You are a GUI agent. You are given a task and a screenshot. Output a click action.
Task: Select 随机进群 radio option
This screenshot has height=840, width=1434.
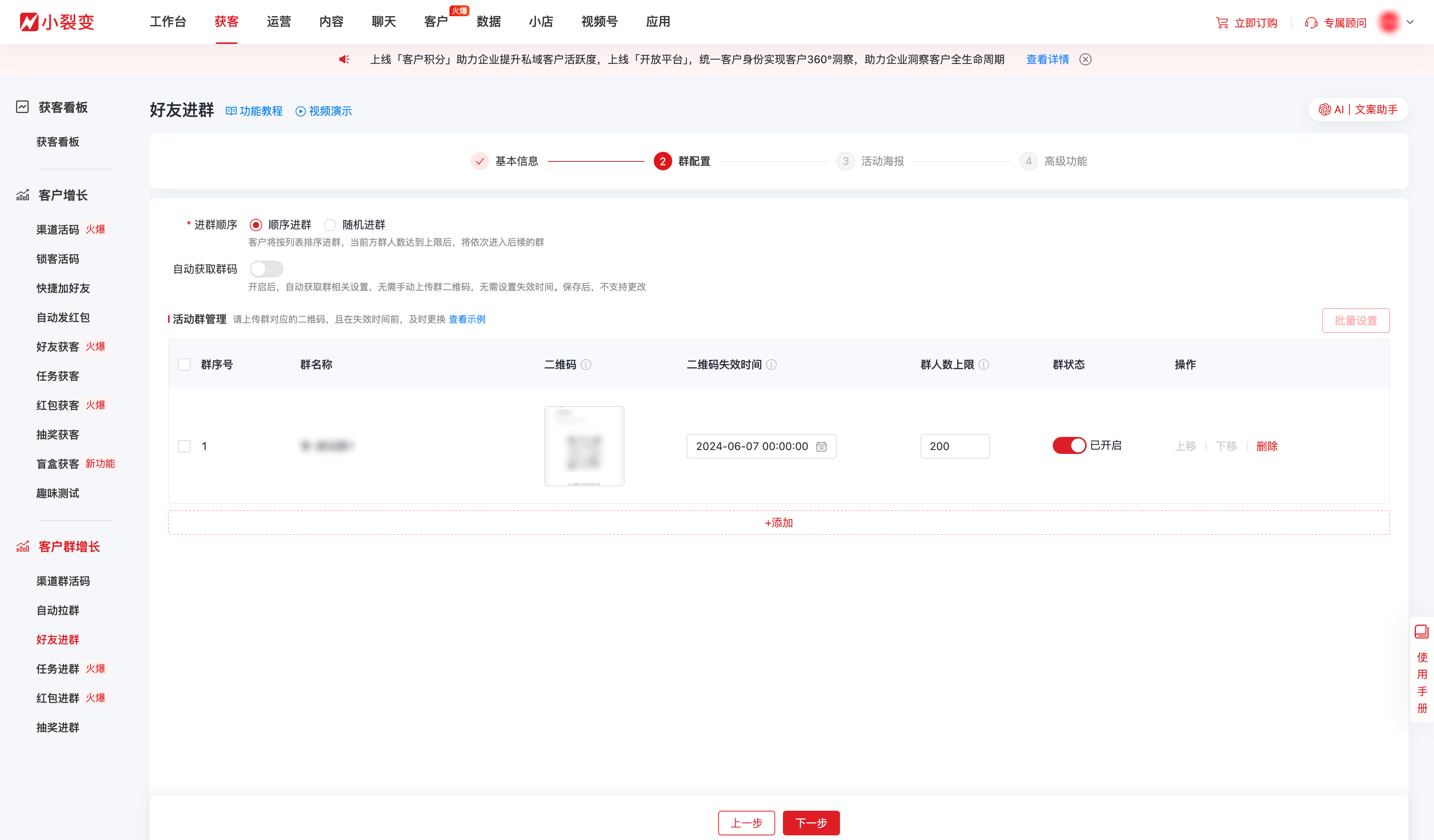click(x=330, y=225)
